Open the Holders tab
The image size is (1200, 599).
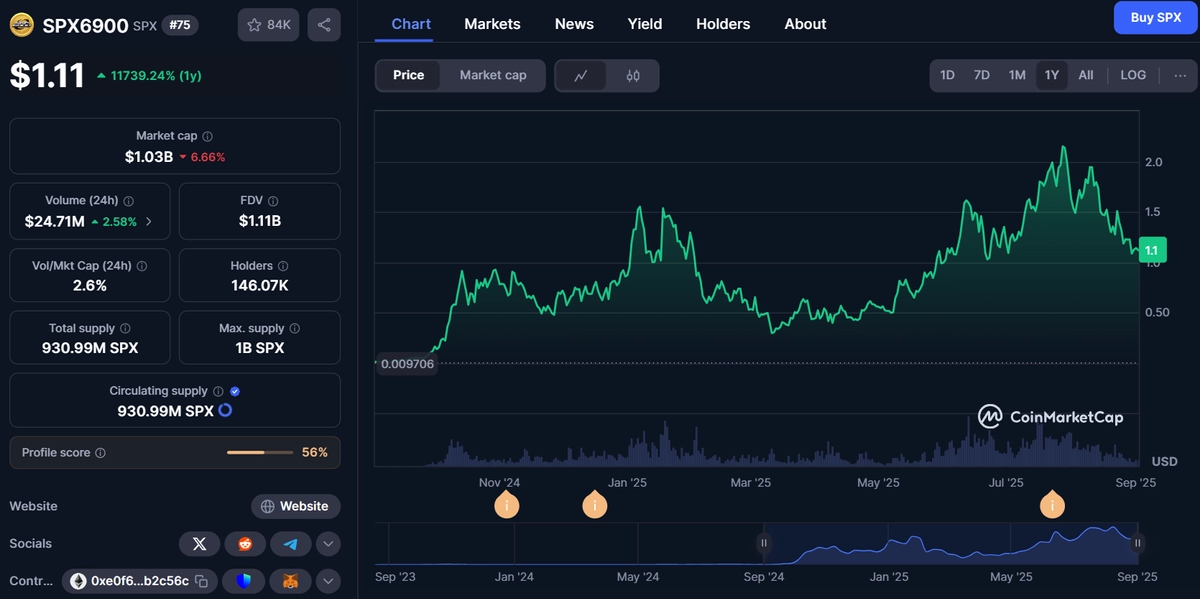pos(723,24)
